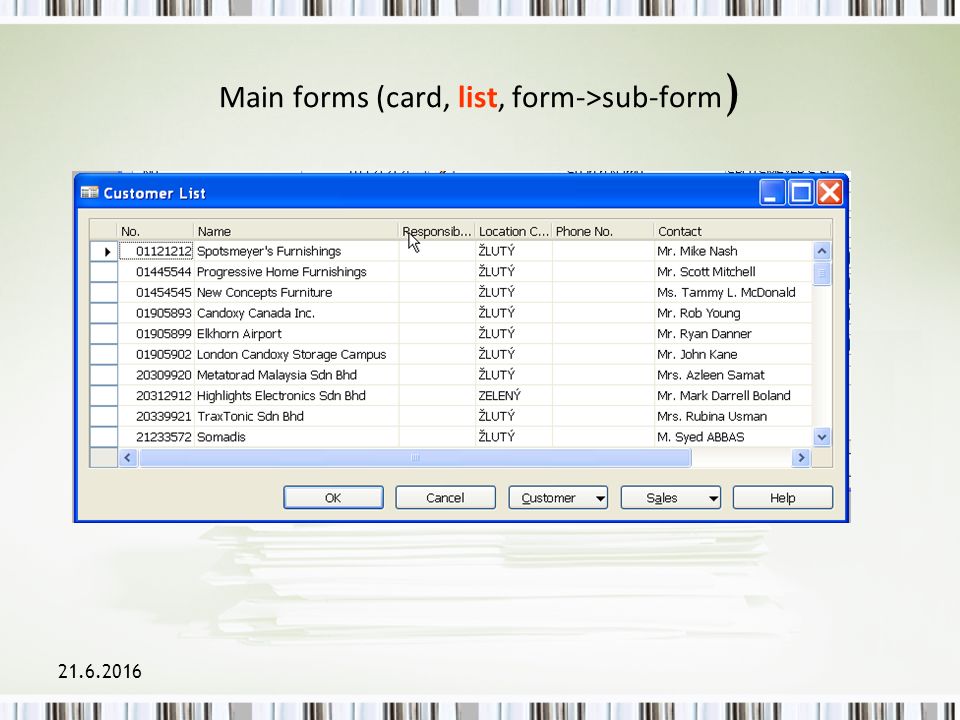Click the Name column header

(296, 231)
